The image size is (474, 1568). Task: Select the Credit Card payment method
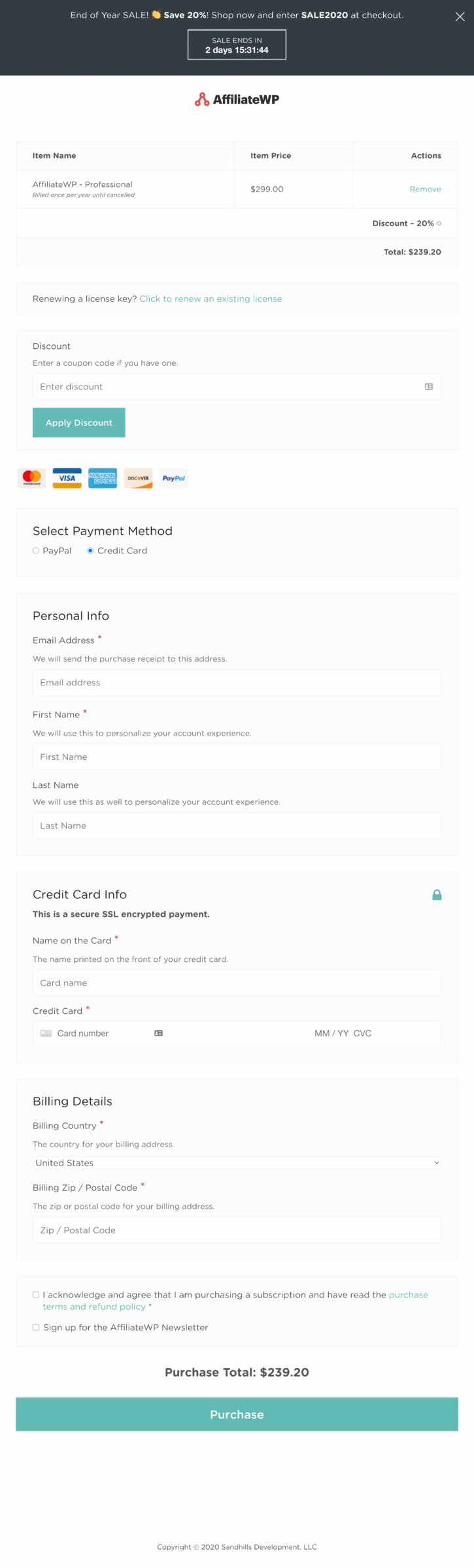(90, 551)
